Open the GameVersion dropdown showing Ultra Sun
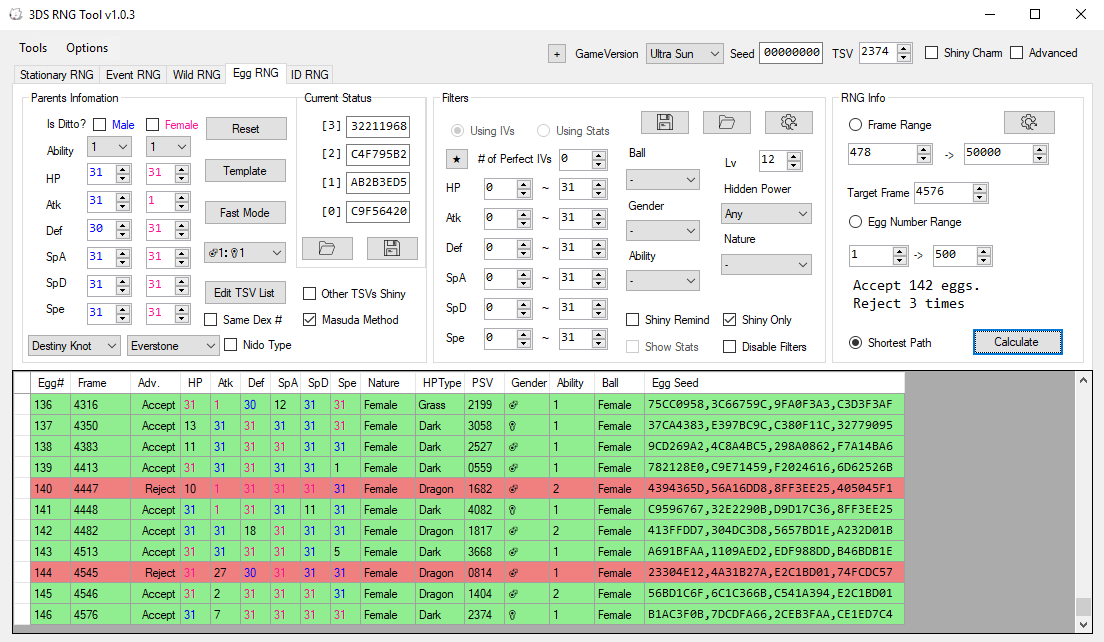 684,54
